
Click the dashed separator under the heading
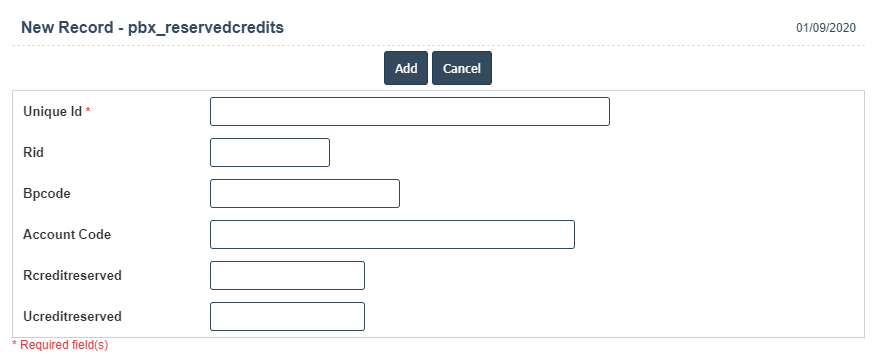coord(438,45)
